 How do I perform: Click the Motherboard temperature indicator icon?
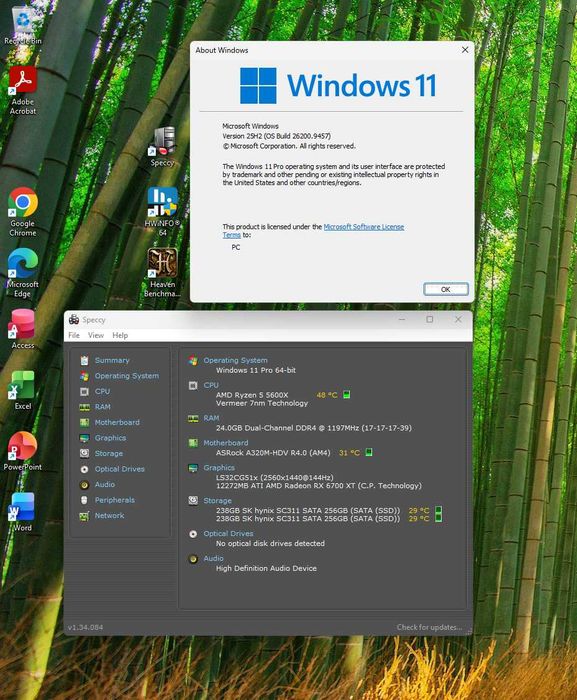pyautogui.click(x=369, y=452)
